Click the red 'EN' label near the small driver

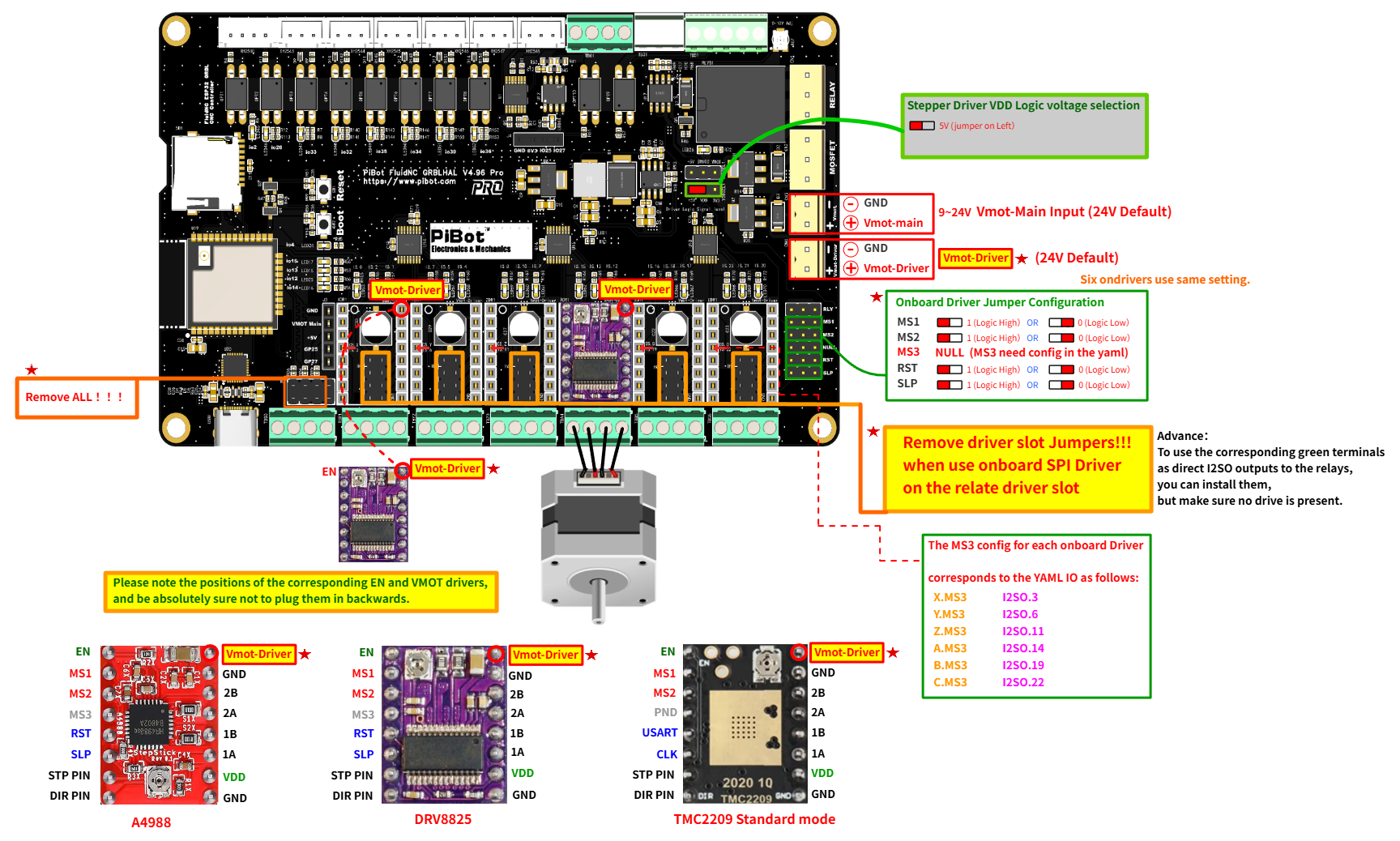pyautogui.click(x=329, y=472)
